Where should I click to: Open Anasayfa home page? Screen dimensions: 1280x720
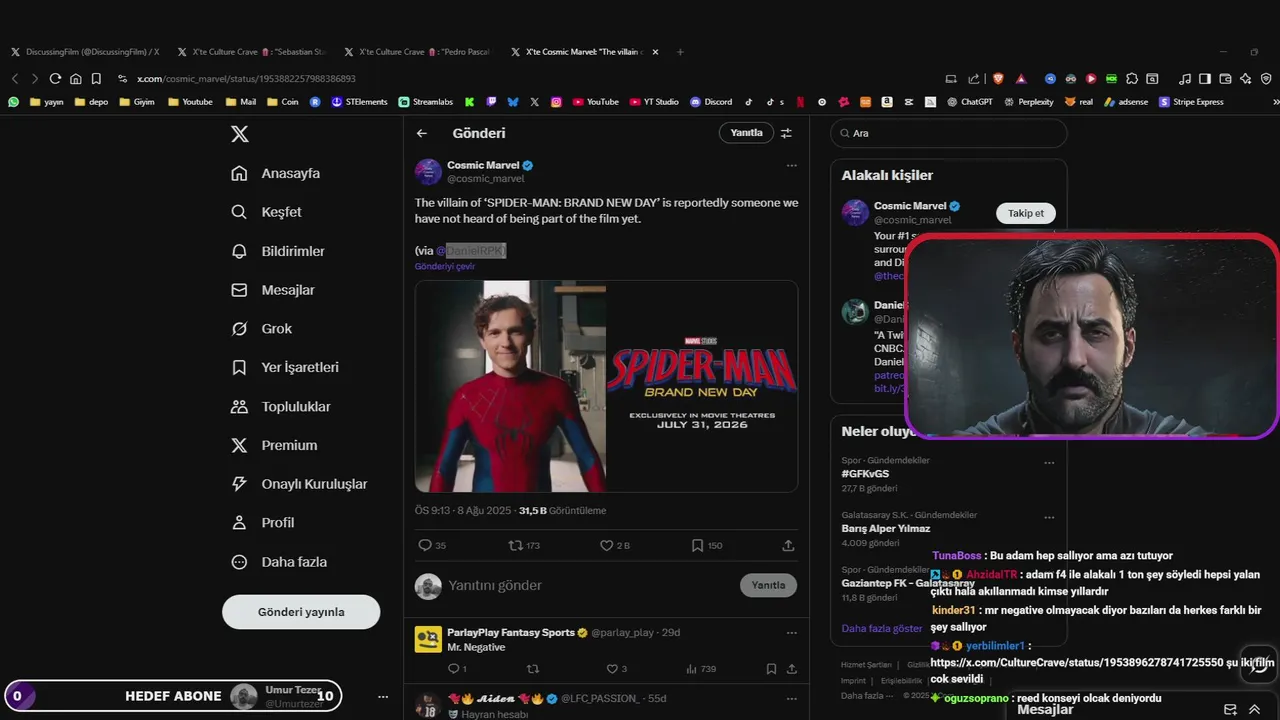click(x=276, y=173)
